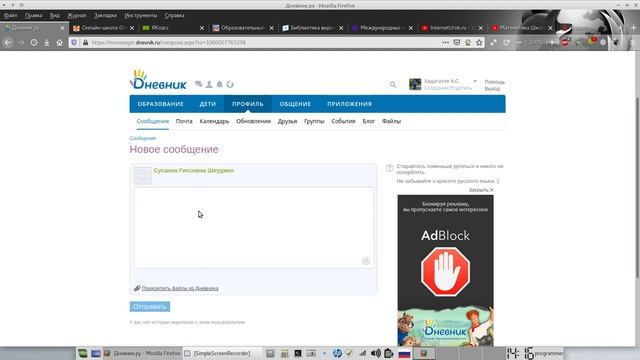Open the Firefox downloads arrow icon
640x360 pixels.
(x=47, y=42)
